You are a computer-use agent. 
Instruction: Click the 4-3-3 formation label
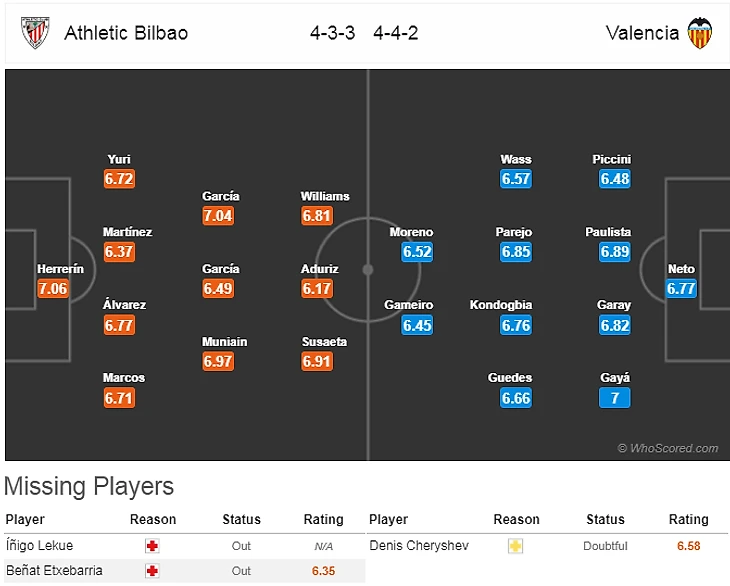point(332,33)
